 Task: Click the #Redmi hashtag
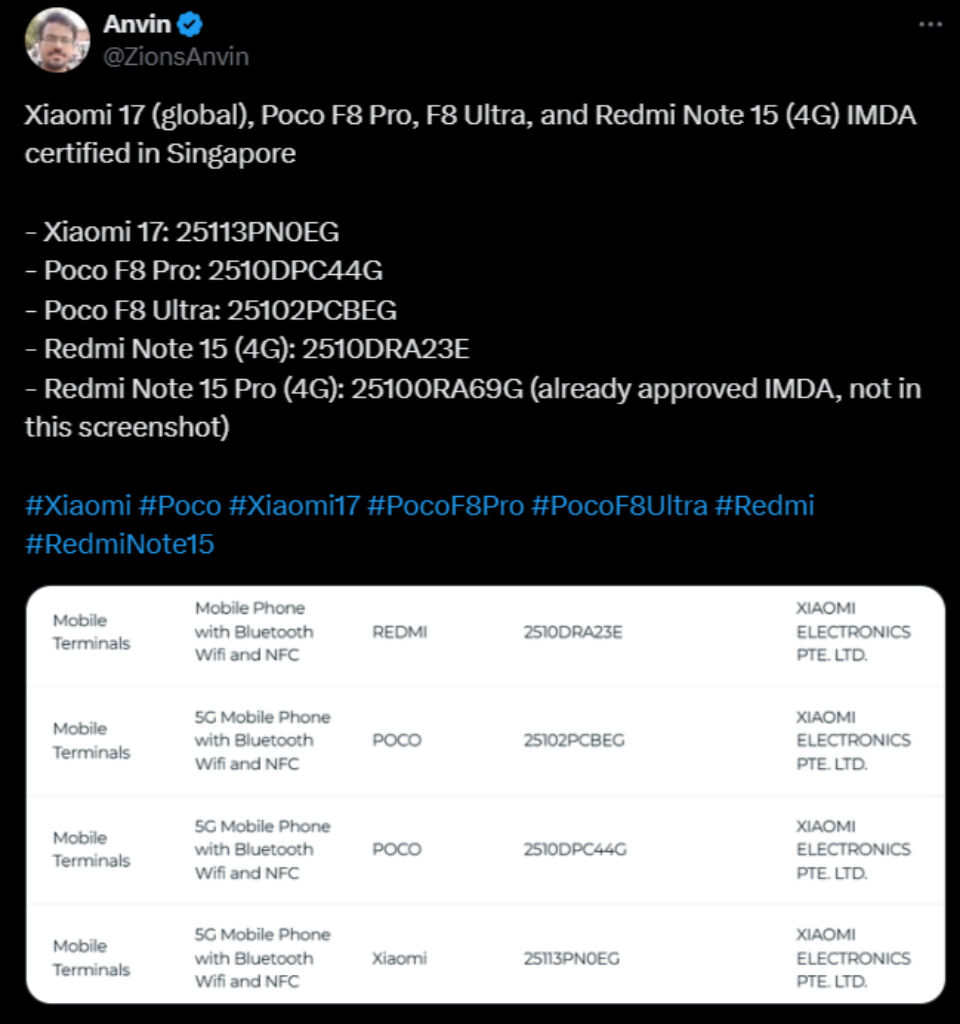(x=765, y=505)
